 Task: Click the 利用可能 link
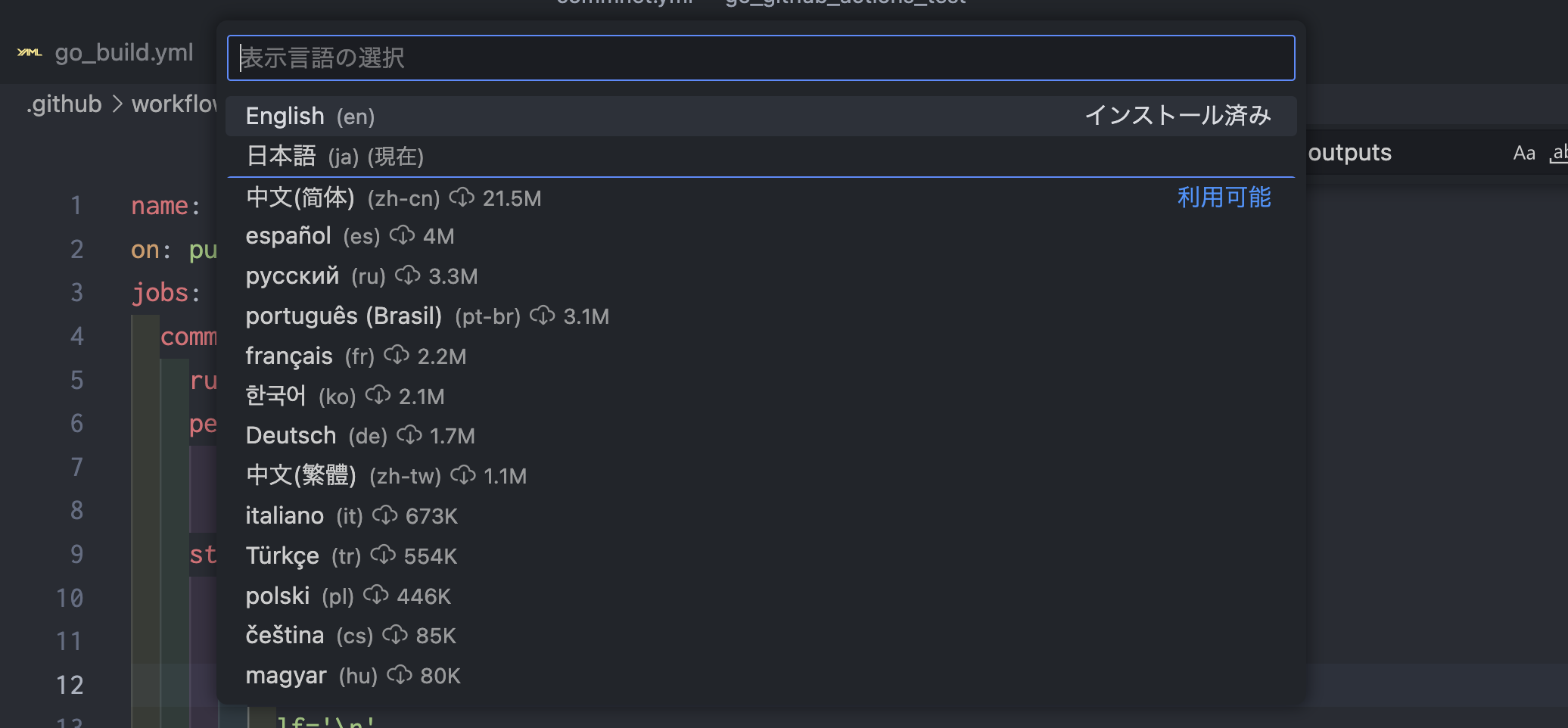coord(1224,198)
